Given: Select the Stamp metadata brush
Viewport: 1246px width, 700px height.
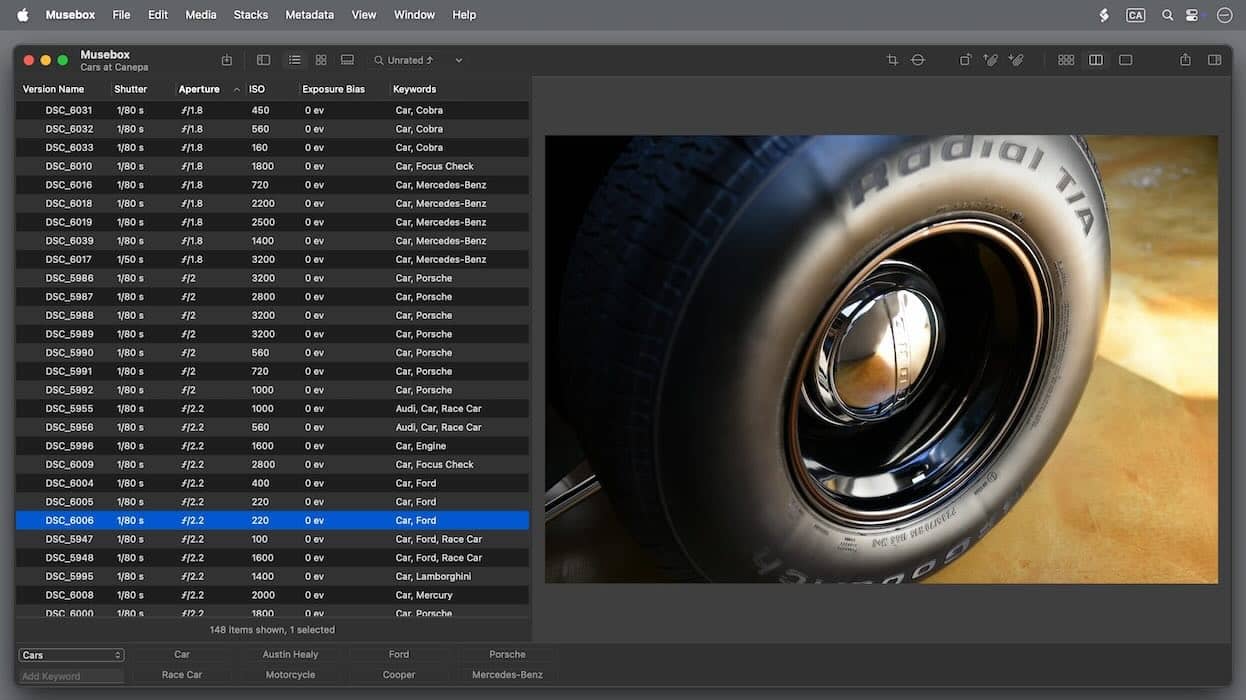Looking at the screenshot, I should [1015, 60].
